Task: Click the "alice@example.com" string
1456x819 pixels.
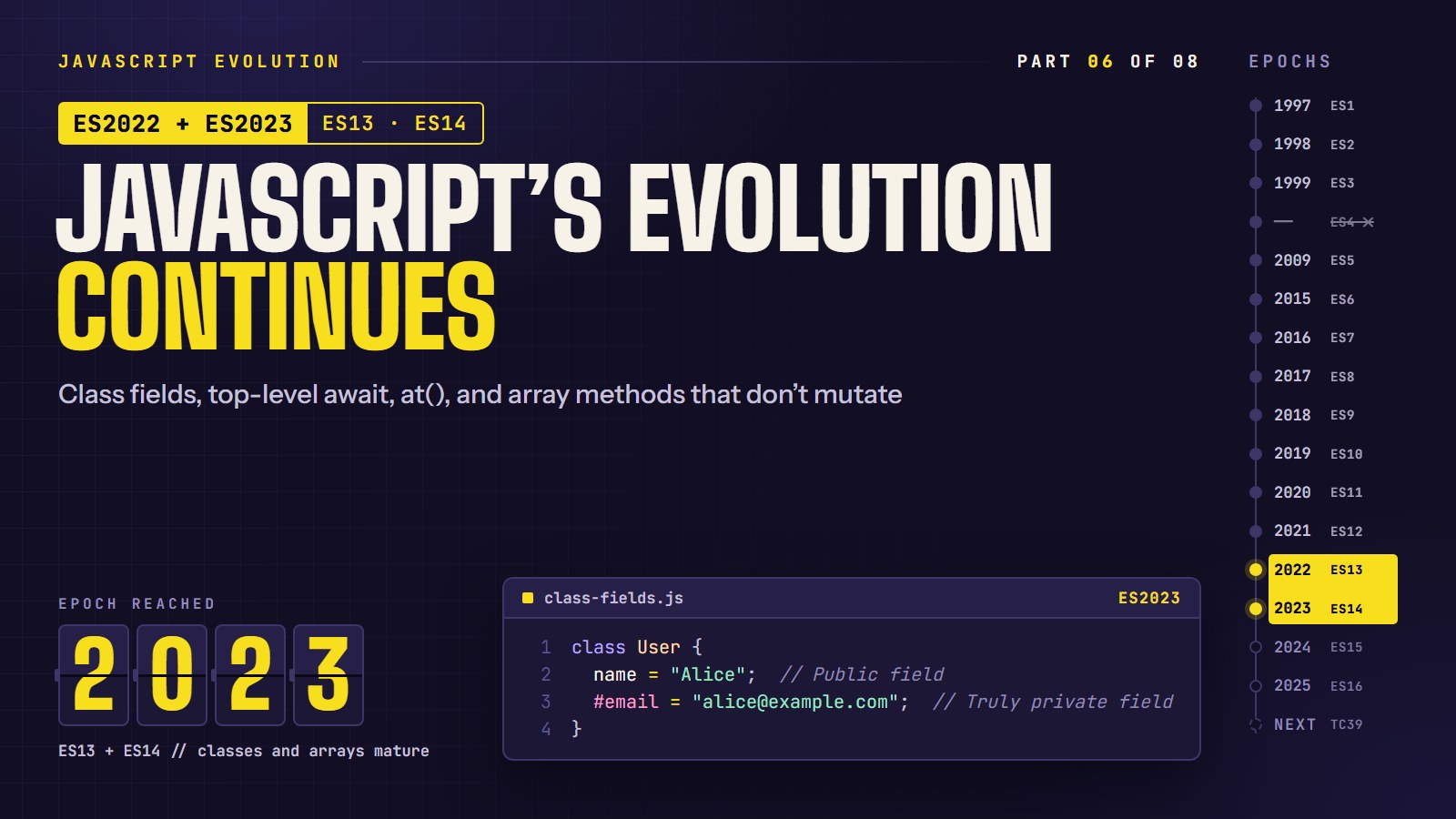Action: 795,702
